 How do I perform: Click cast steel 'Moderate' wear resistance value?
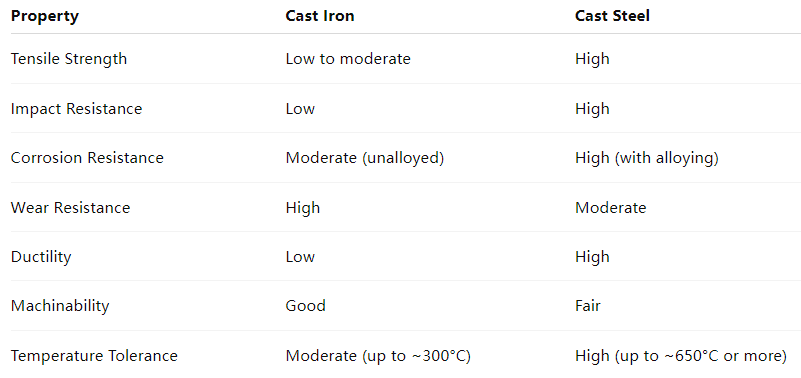610,207
